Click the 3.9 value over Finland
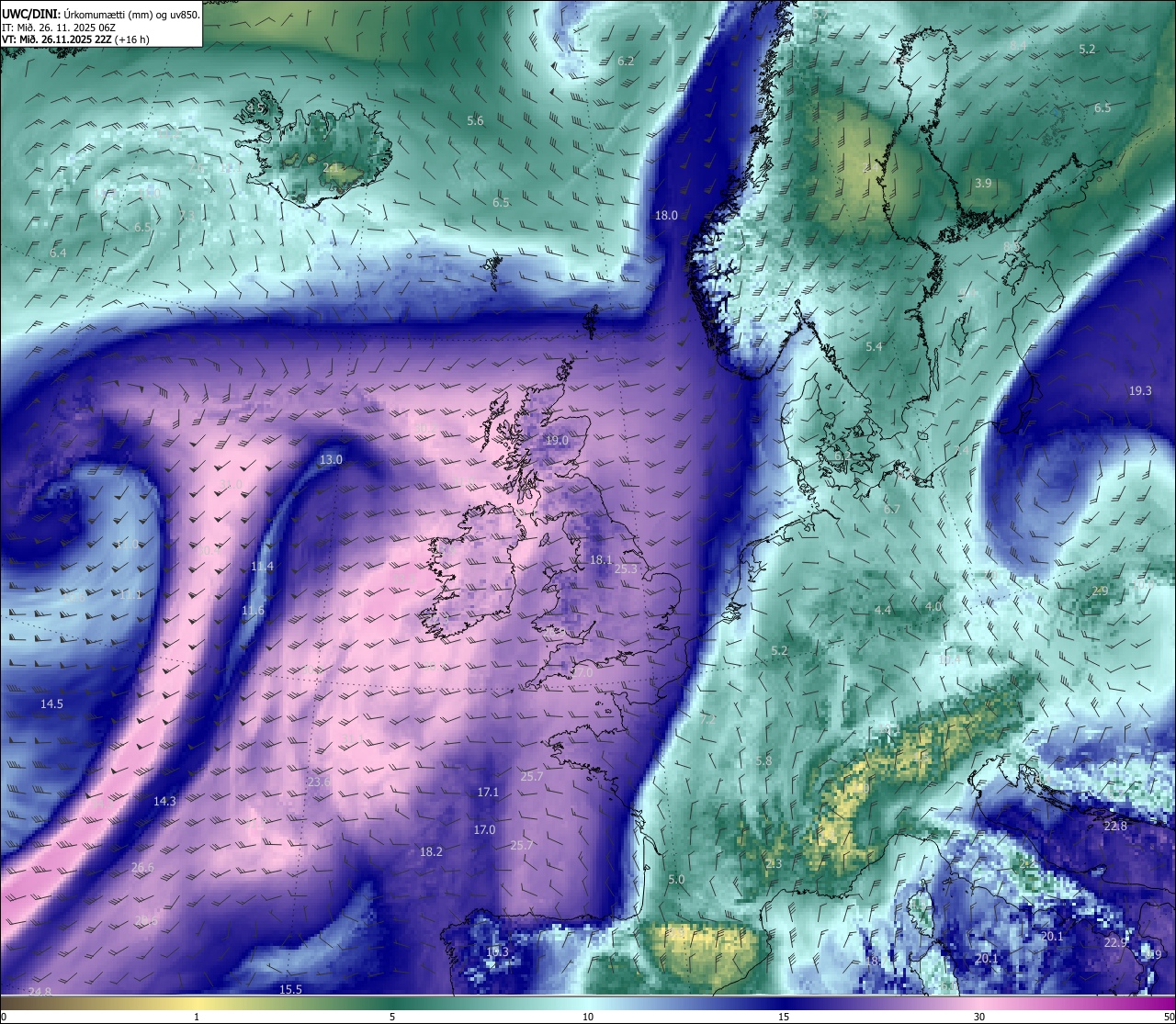The width and height of the screenshot is (1176, 1024). tap(983, 183)
